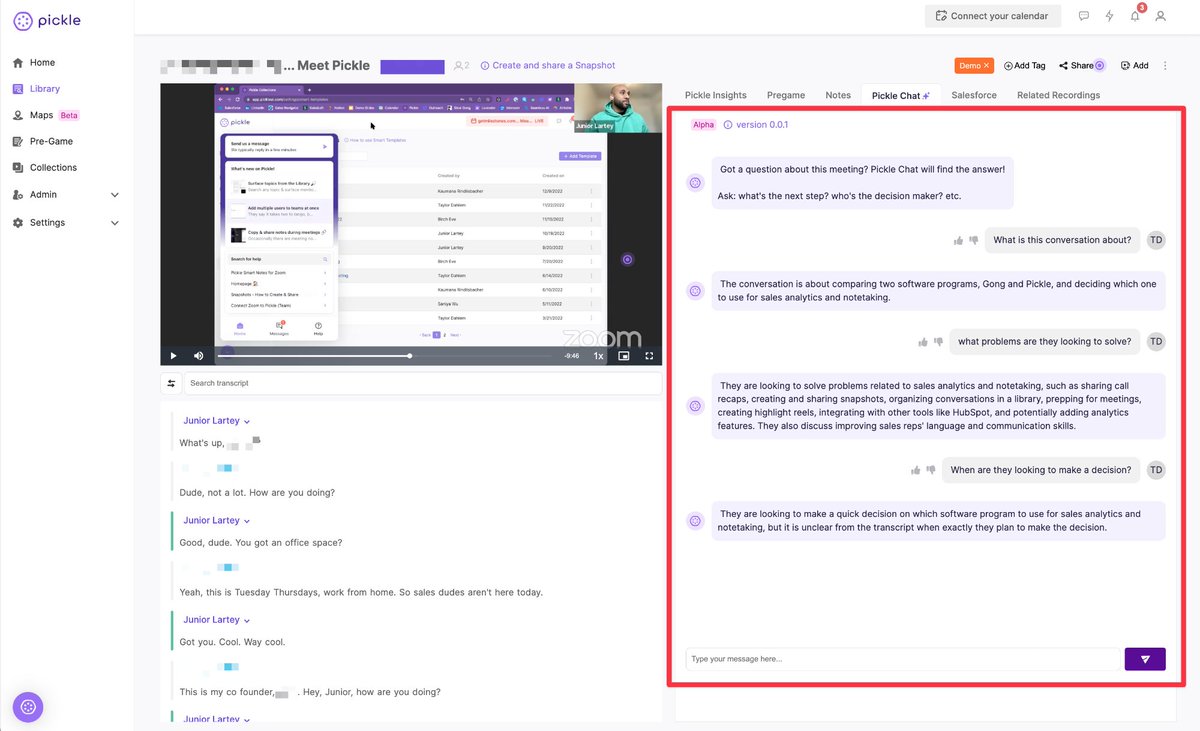The width and height of the screenshot is (1200, 731).
Task: Expand the Admin menu chevron
Action: coord(114,195)
